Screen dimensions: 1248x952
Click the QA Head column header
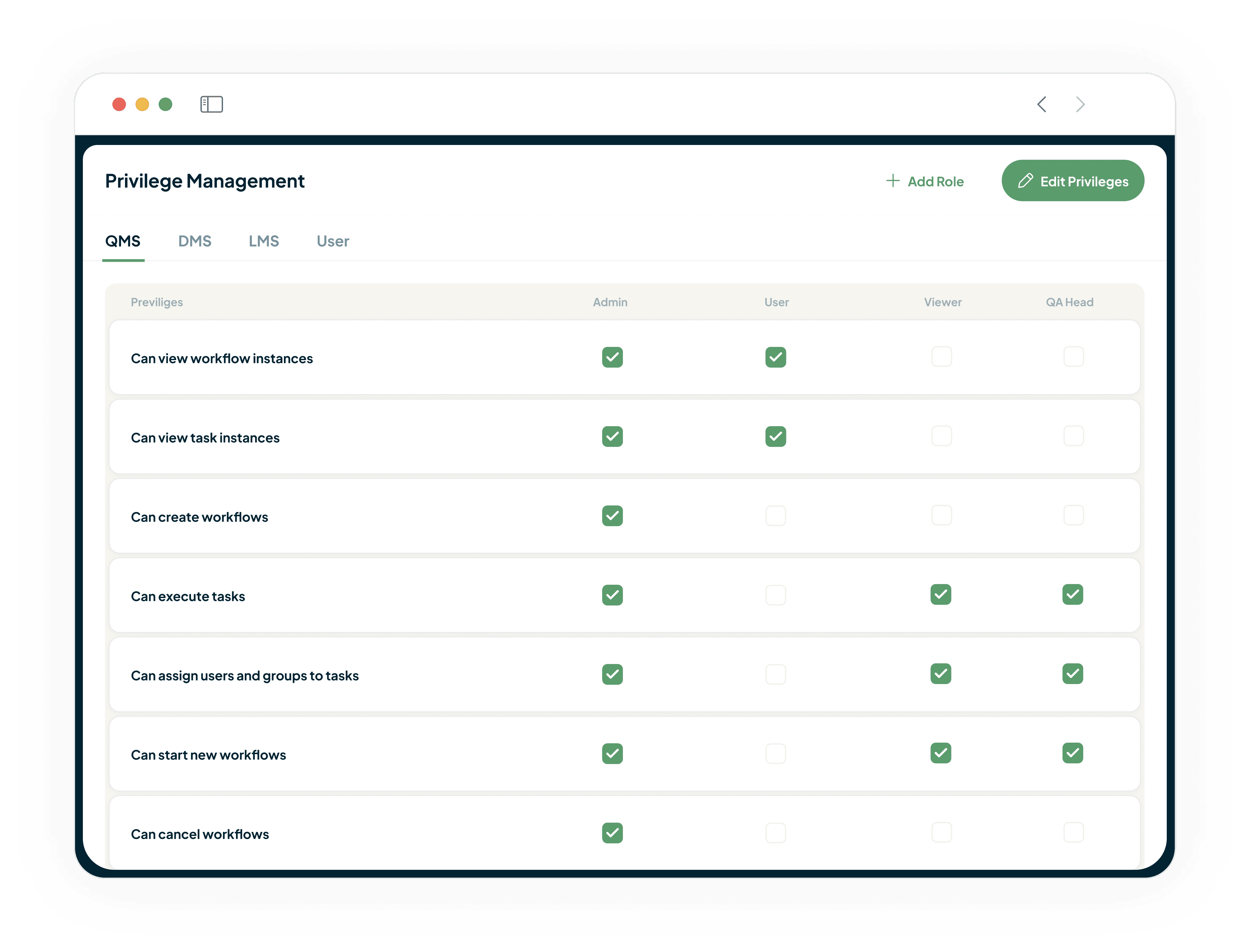(1069, 303)
